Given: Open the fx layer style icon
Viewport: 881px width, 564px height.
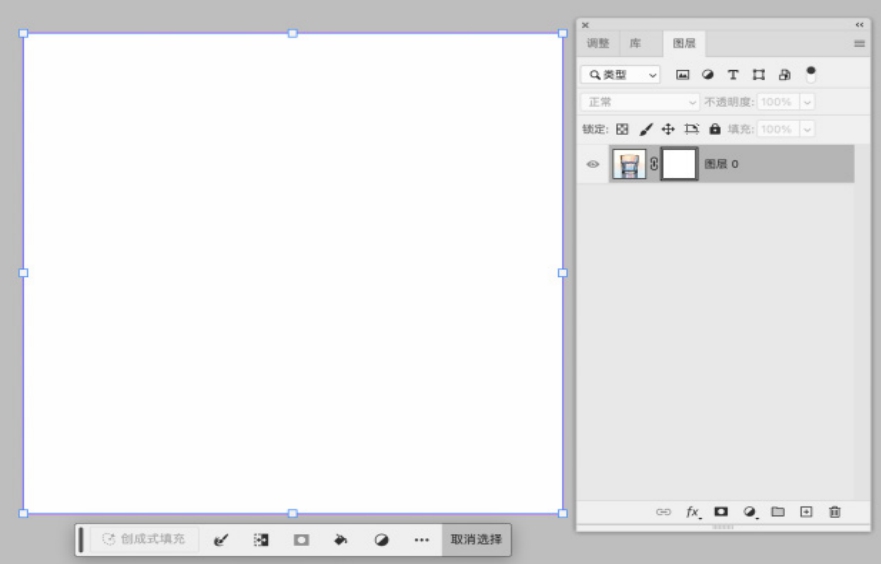Looking at the screenshot, I should point(692,511).
